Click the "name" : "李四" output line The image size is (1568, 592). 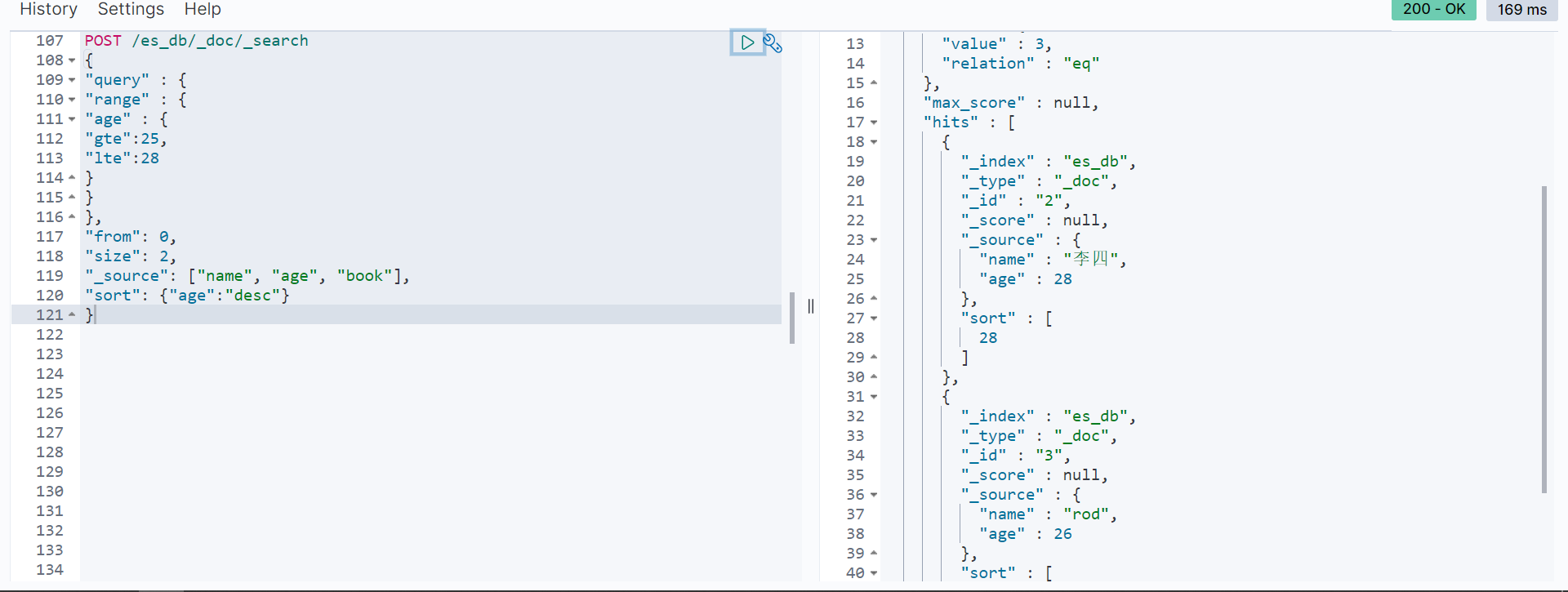point(1053,260)
